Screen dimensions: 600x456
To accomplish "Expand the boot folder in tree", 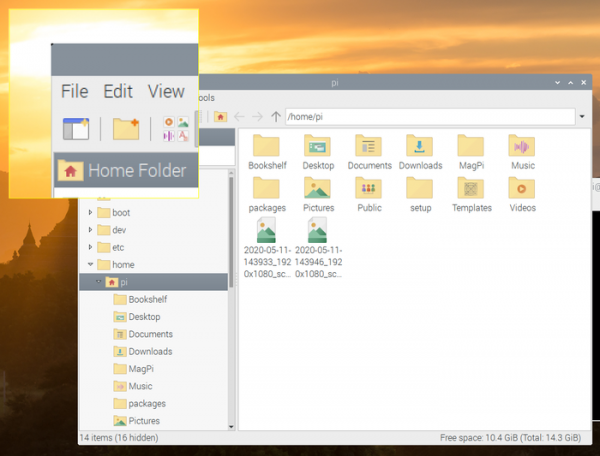I will click(x=91, y=213).
